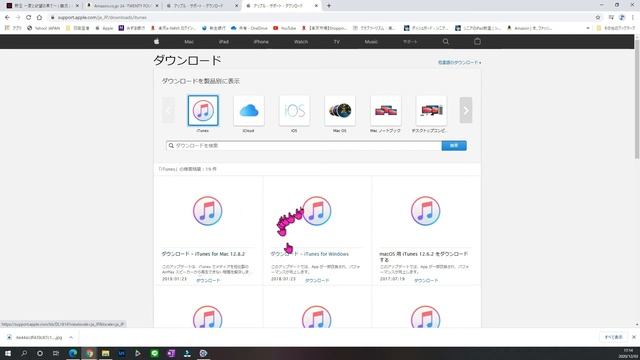Open the Windows Start menu

pyautogui.click(x=8, y=353)
